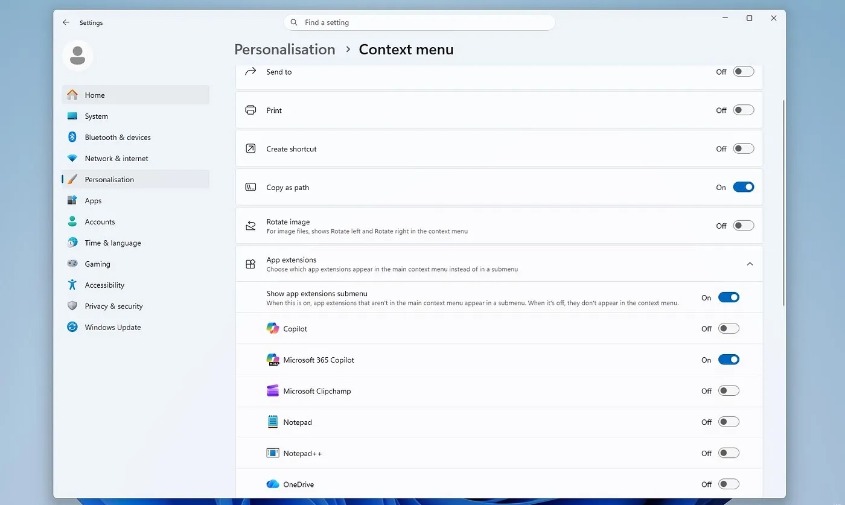Click the Home house icon in sidebar
The width and height of the screenshot is (845, 505).
click(x=72, y=95)
